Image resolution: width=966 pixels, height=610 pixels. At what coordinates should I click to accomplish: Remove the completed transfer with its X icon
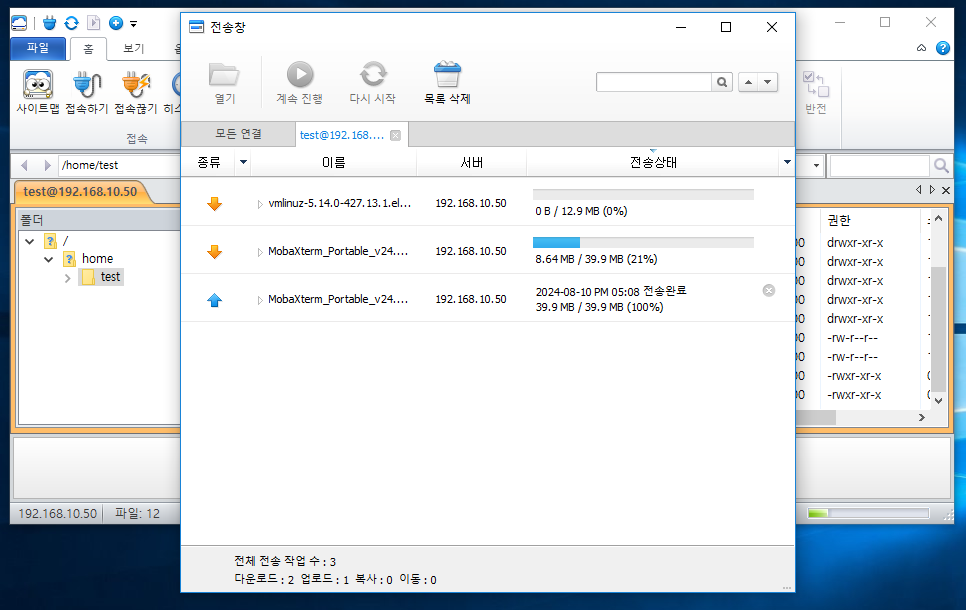coord(769,290)
